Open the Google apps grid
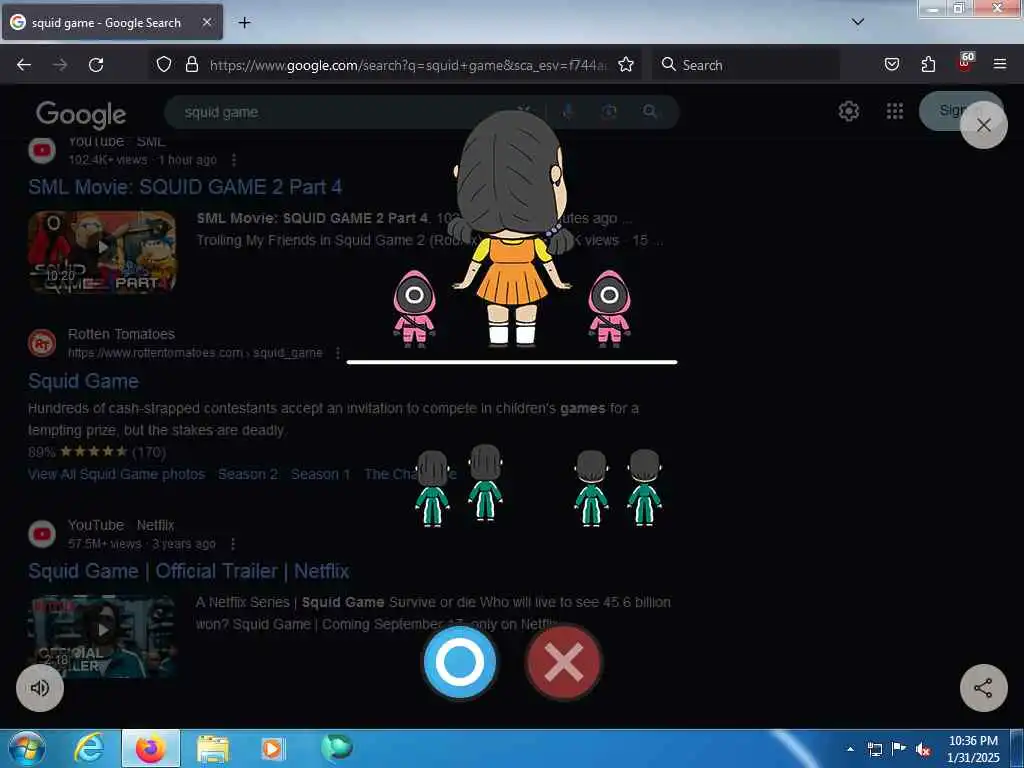This screenshot has width=1024, height=768. click(x=895, y=111)
